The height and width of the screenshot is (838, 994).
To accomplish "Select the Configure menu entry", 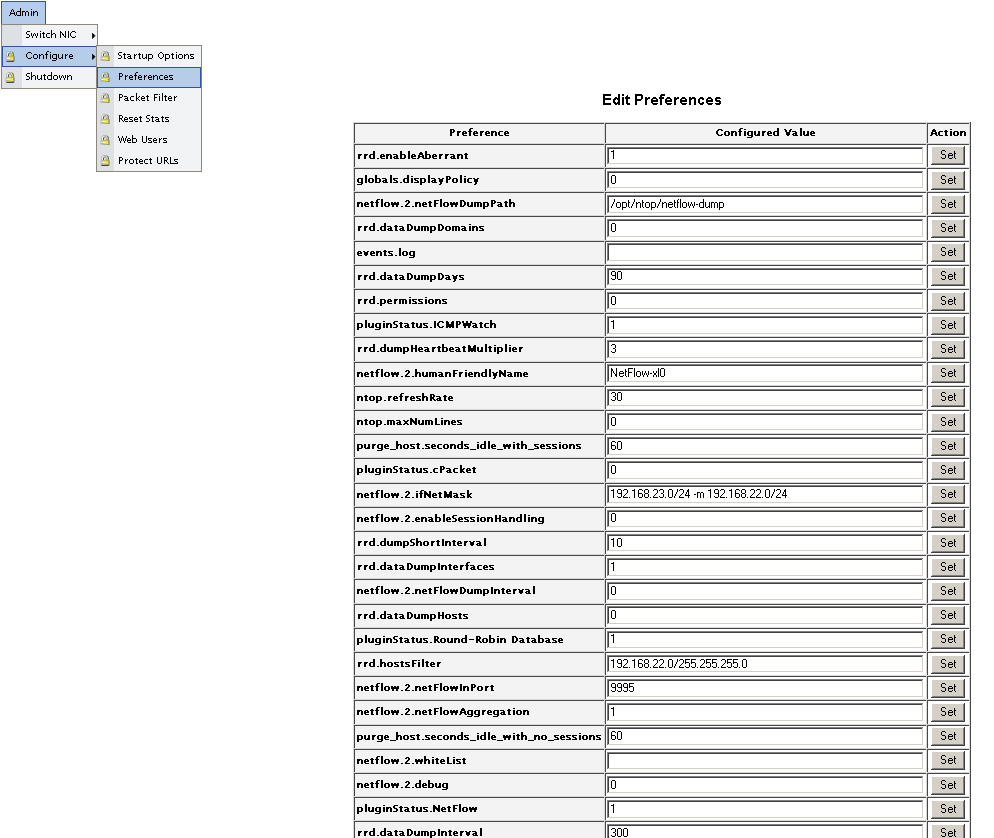I will (x=49, y=56).
